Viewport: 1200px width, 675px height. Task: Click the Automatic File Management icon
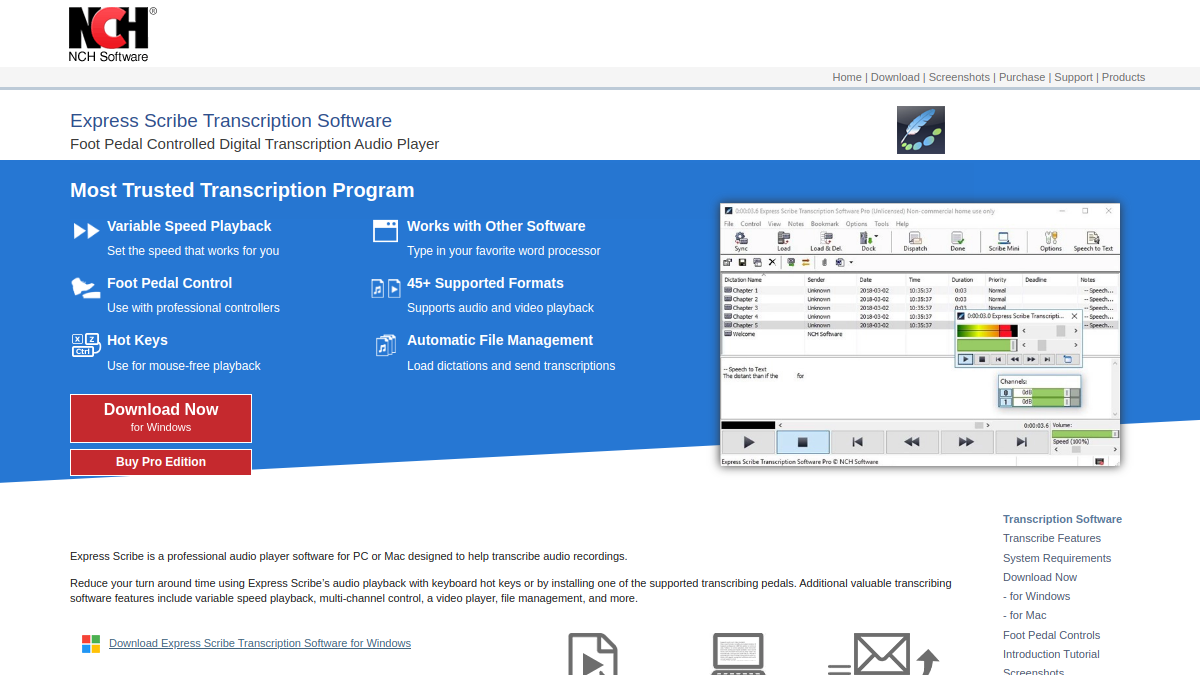click(x=386, y=345)
